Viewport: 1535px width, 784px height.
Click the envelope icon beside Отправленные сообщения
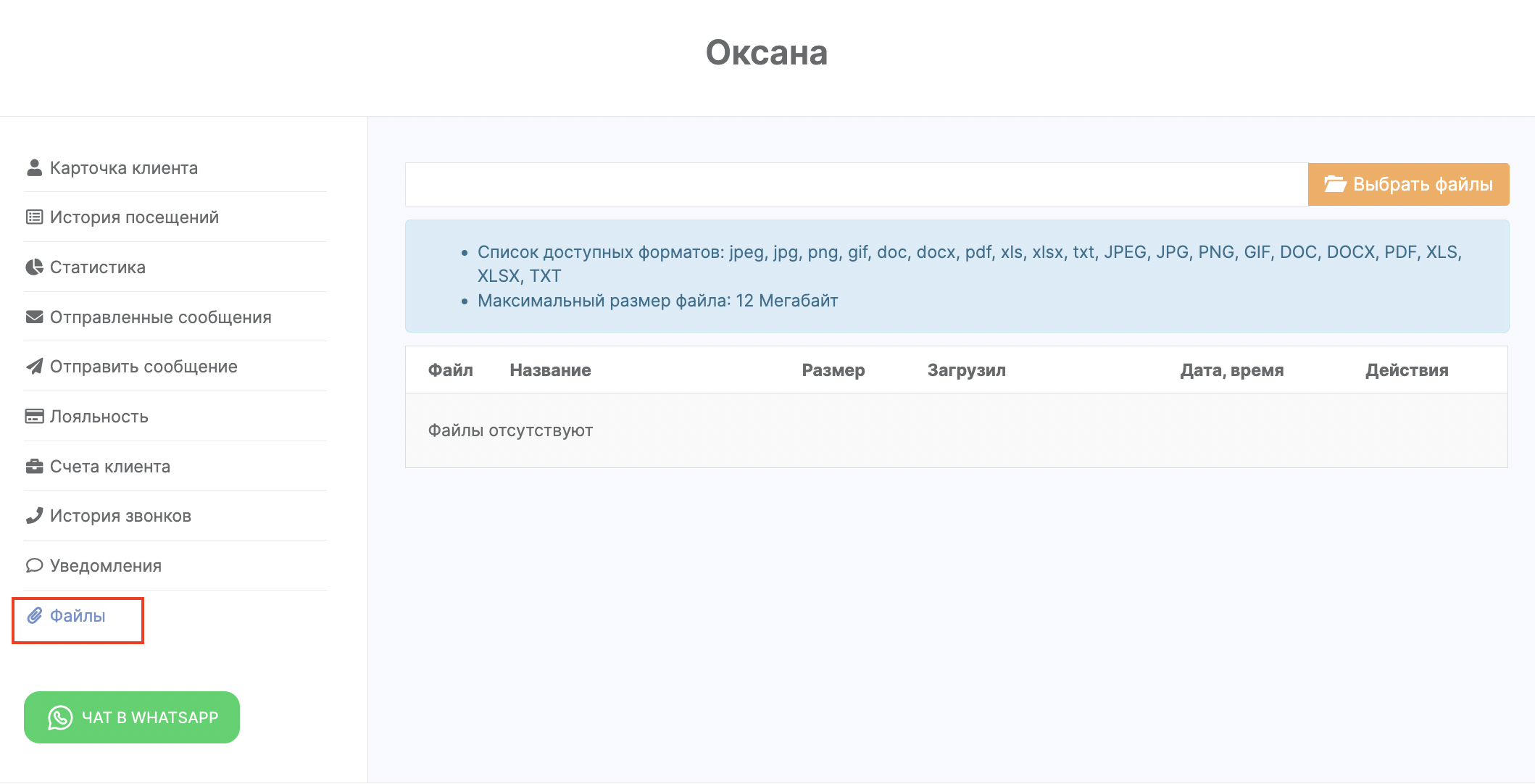[x=34, y=317]
